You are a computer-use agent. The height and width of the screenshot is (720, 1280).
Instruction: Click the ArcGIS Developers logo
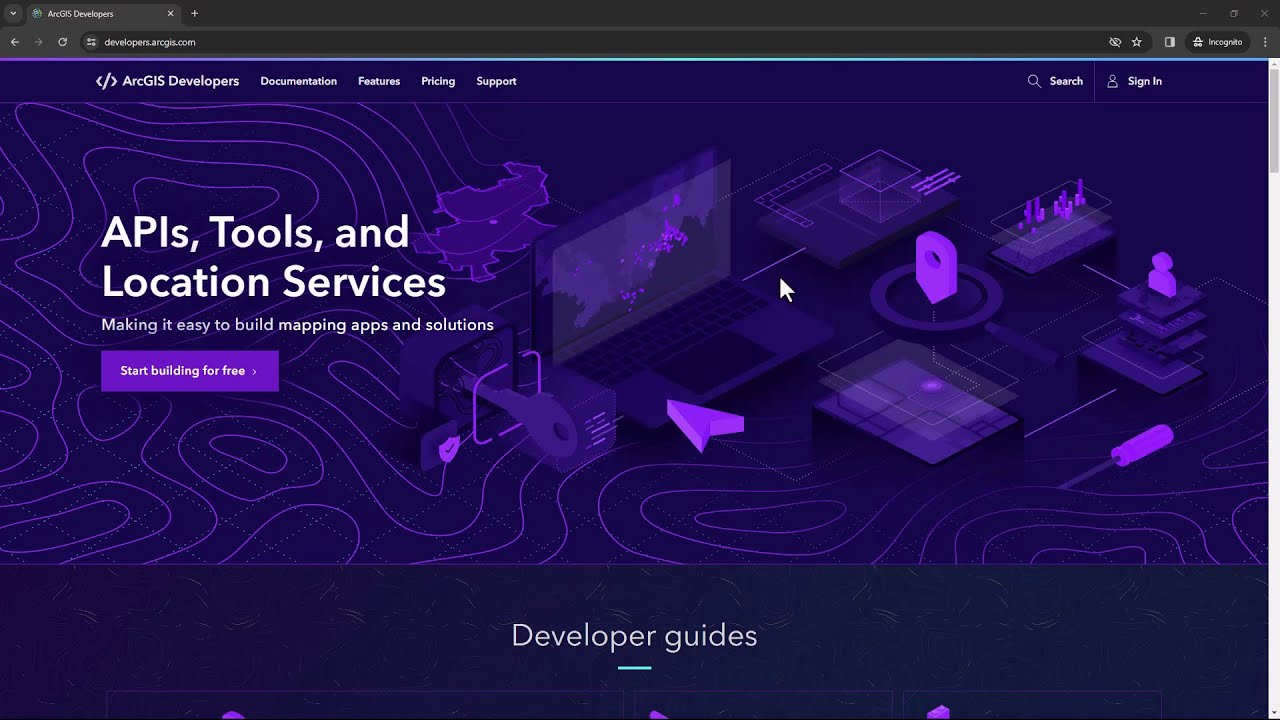coord(167,81)
